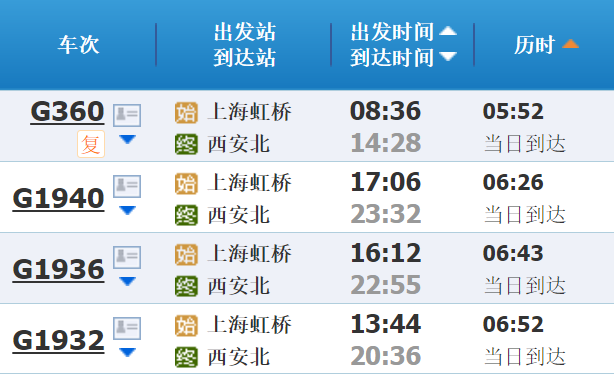Select departure time 13:44
Screen dimensions: 614x374
385,324
